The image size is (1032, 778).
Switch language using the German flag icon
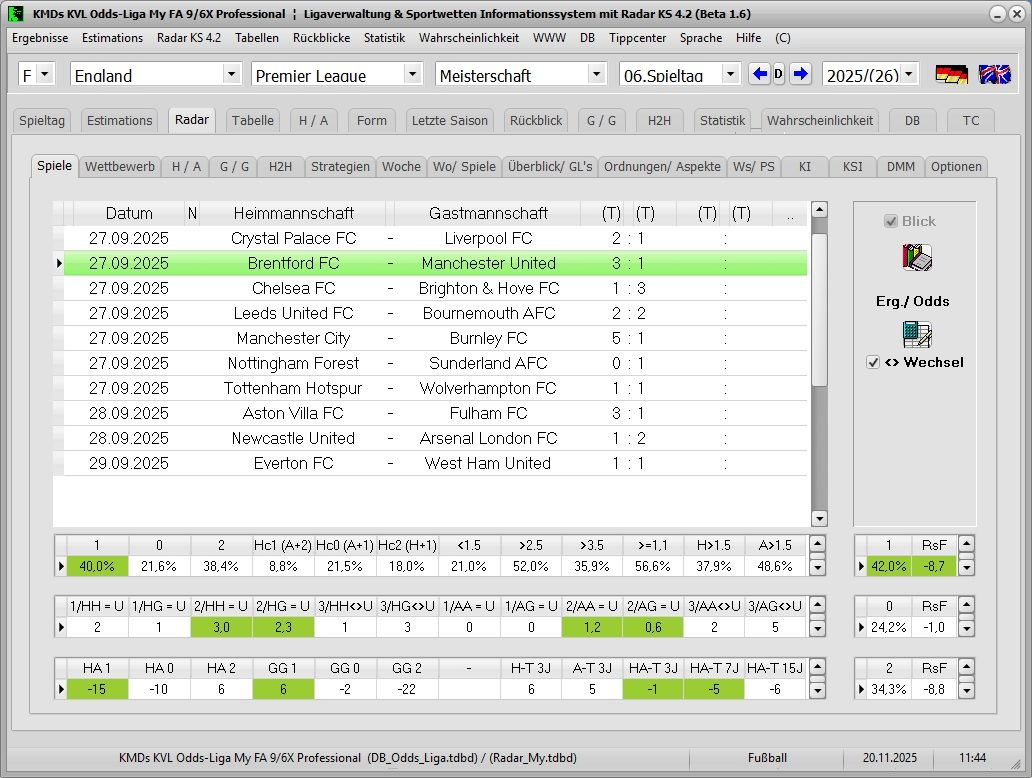click(x=951, y=74)
